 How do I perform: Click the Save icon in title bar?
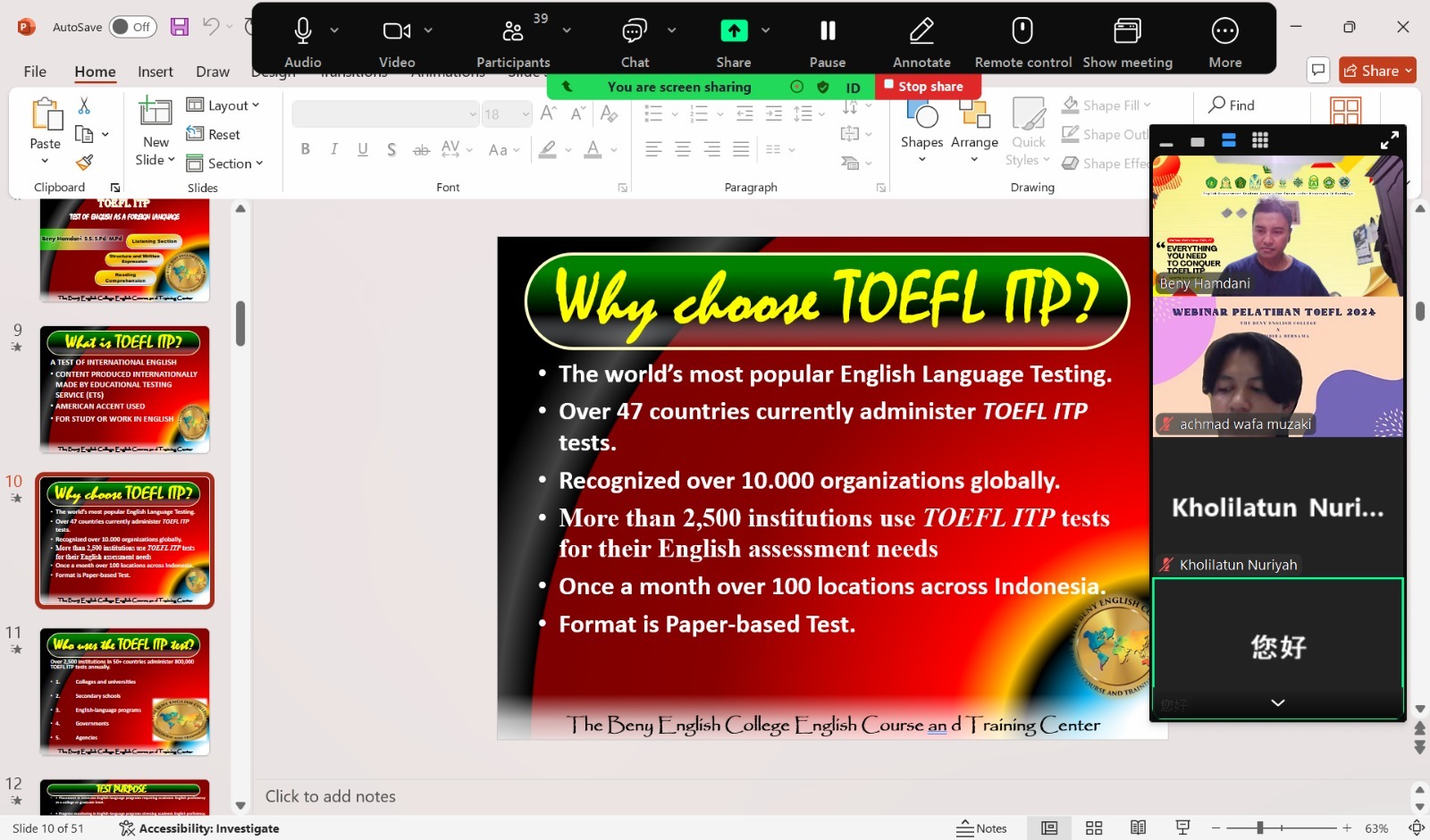[x=180, y=27]
